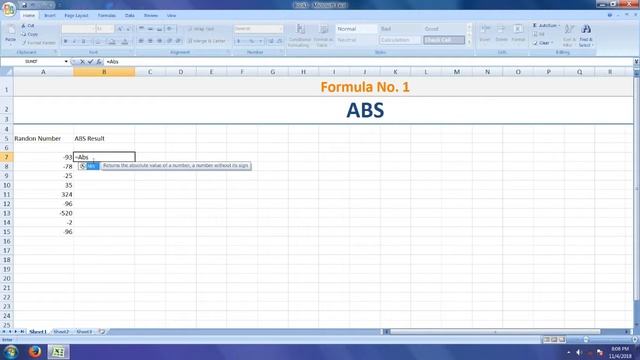Click Accounting Number Format icon

[239, 41]
